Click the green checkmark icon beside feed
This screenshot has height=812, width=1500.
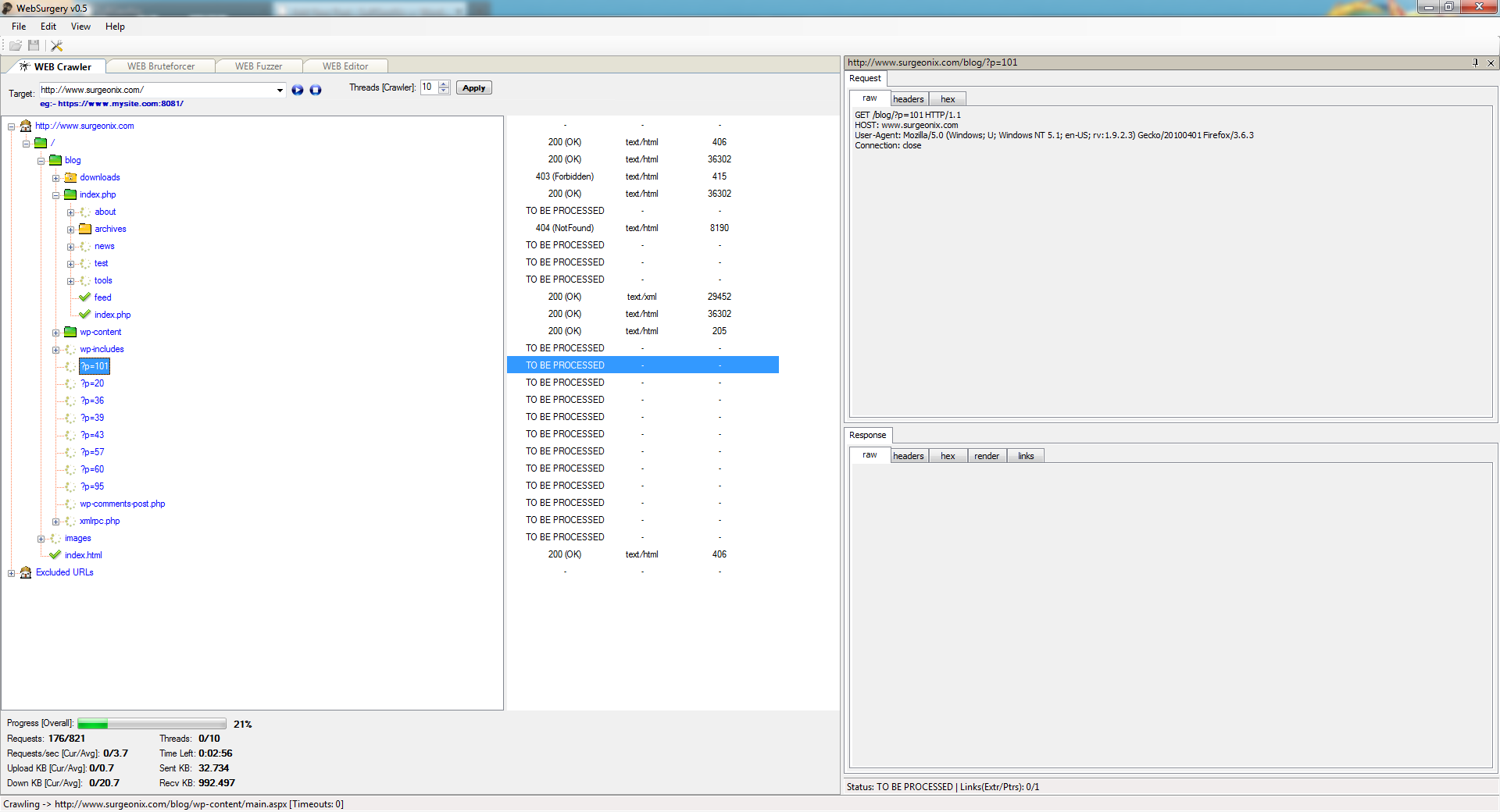click(x=85, y=297)
